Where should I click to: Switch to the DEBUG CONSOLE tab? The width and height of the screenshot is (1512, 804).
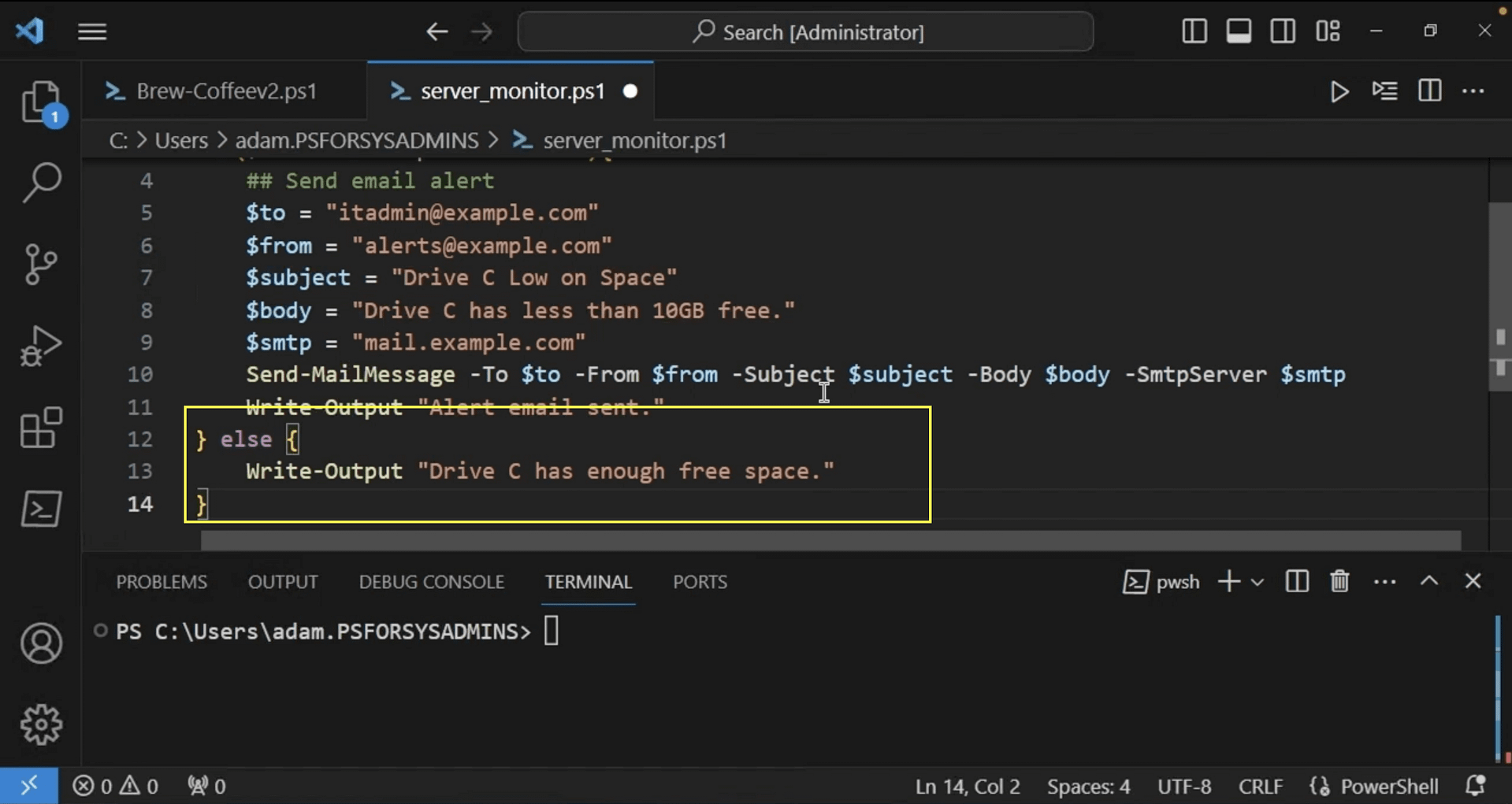click(x=432, y=582)
